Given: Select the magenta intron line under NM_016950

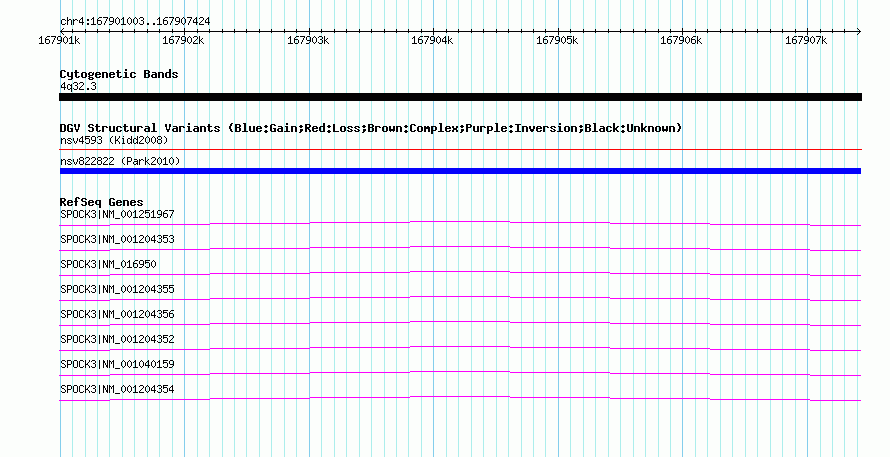Looking at the screenshot, I should click(x=460, y=272).
